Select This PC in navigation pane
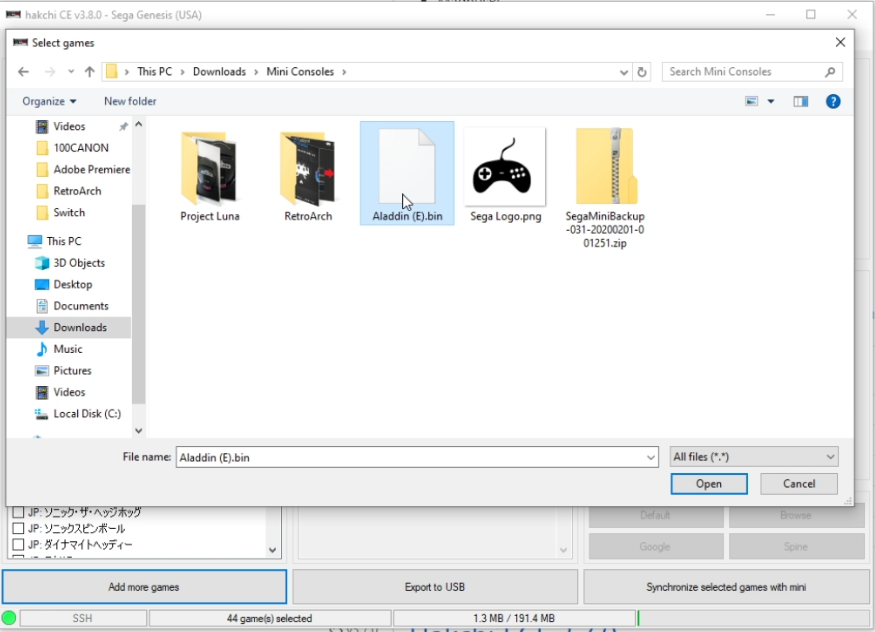 (x=64, y=241)
